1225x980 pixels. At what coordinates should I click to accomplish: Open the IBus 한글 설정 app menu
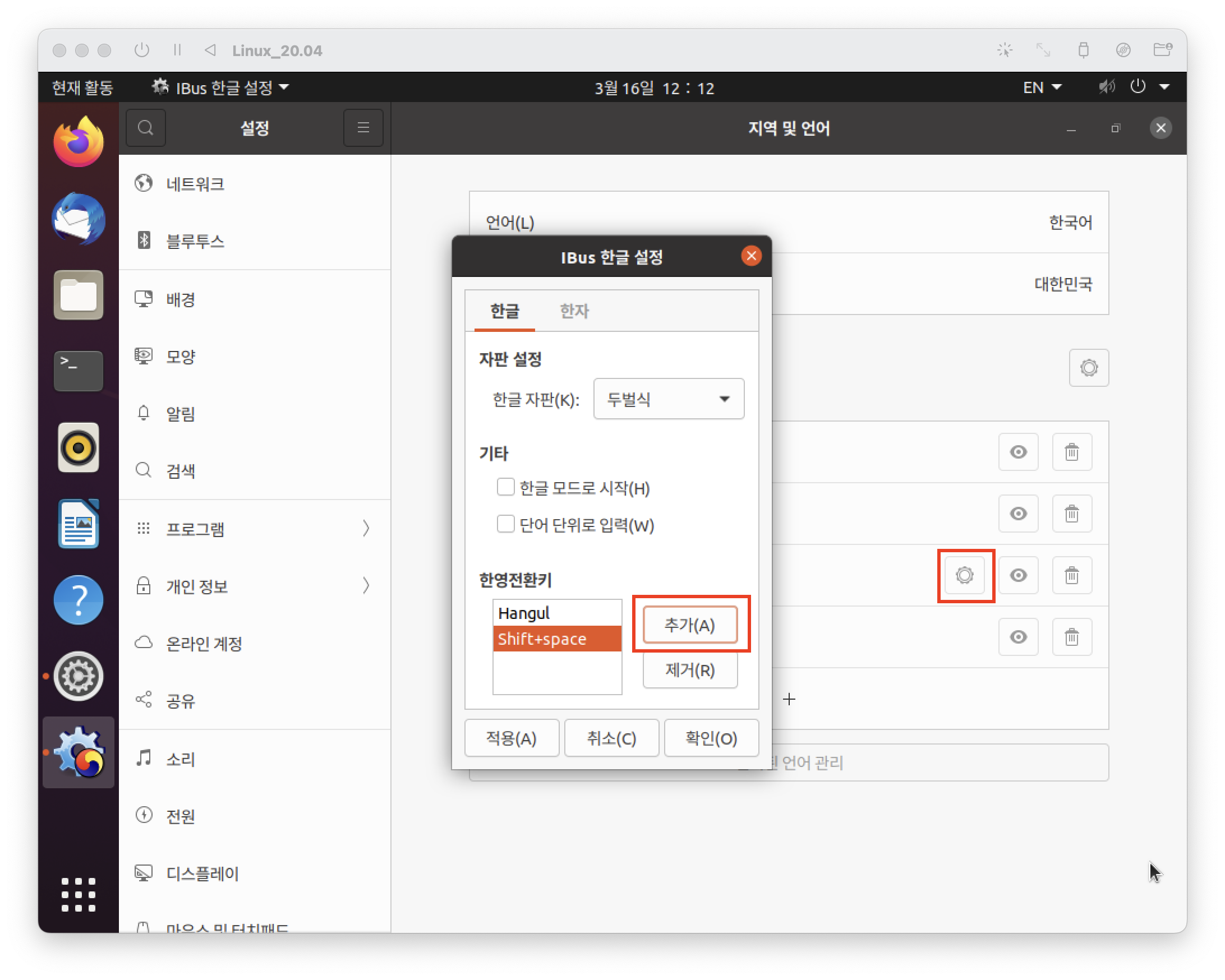point(222,87)
